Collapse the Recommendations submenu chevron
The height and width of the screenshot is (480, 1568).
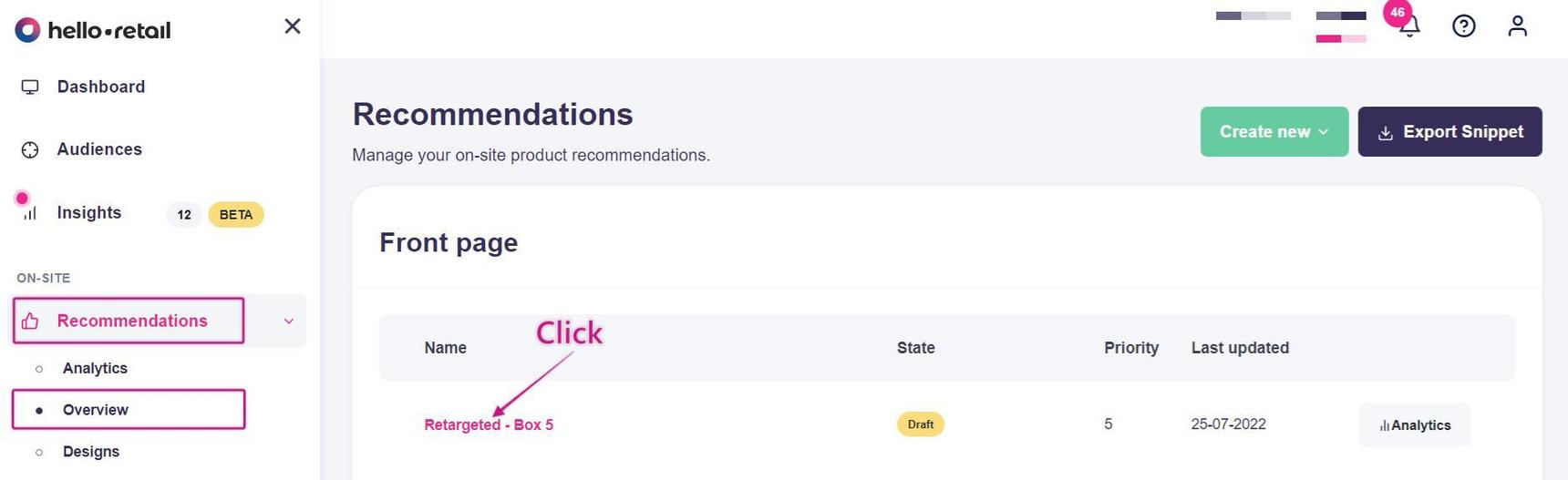click(289, 322)
